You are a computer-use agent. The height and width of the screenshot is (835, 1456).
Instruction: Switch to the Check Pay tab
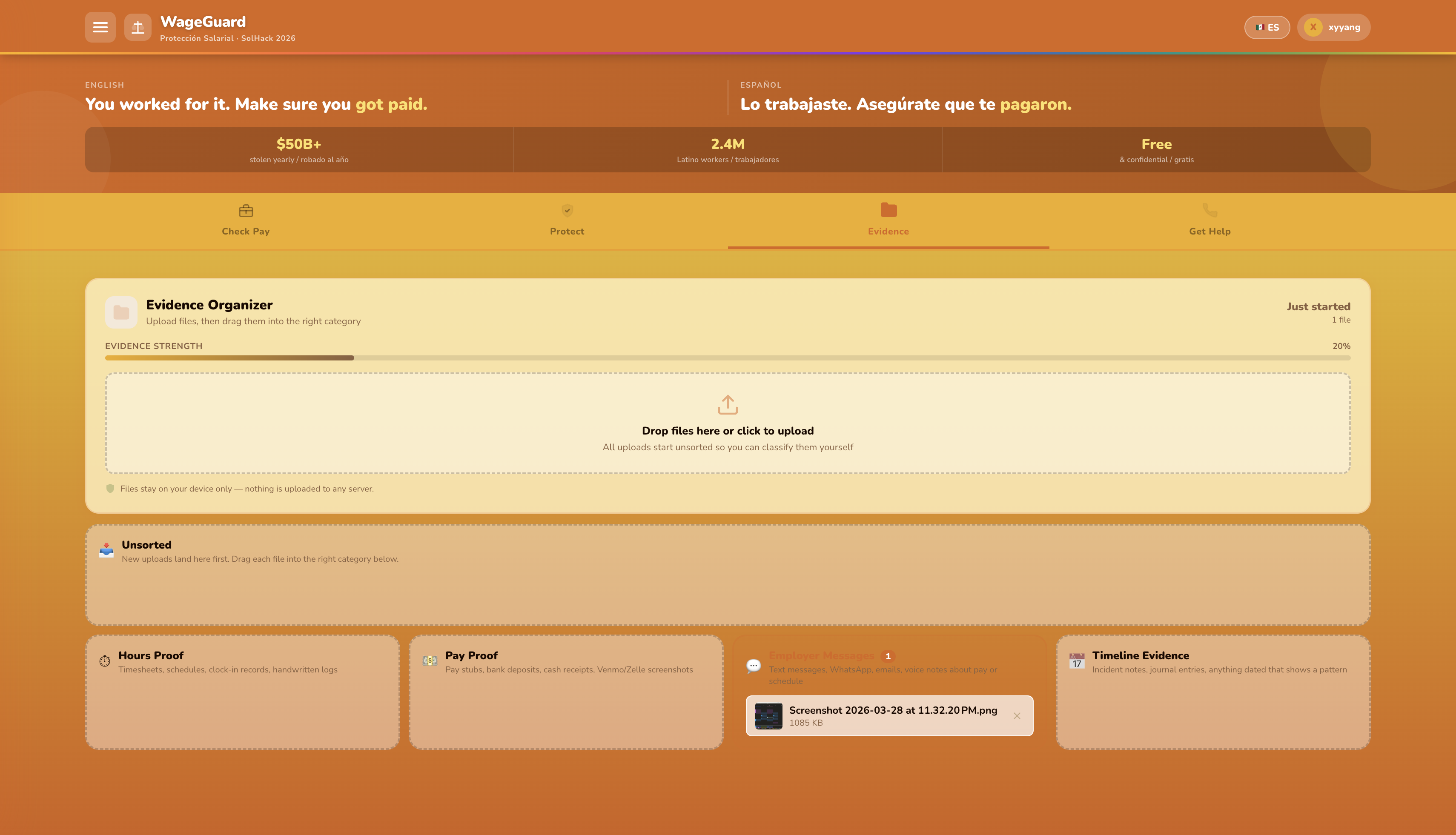(x=246, y=220)
